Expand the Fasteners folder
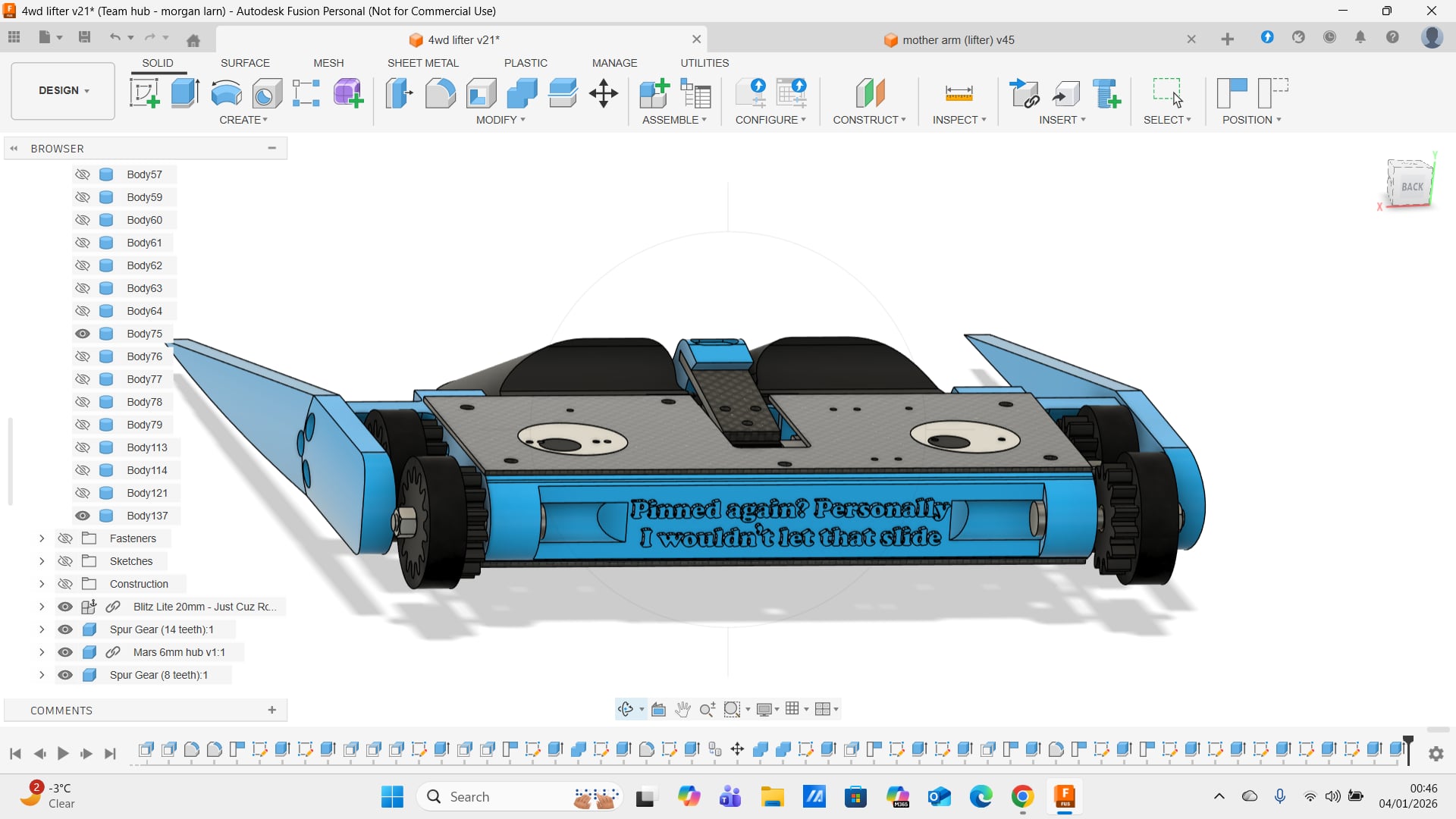1456x819 pixels. pos(42,538)
